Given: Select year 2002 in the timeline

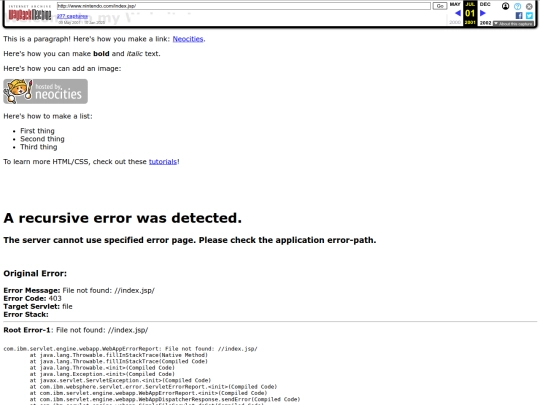Looking at the screenshot, I should tap(485, 23).
